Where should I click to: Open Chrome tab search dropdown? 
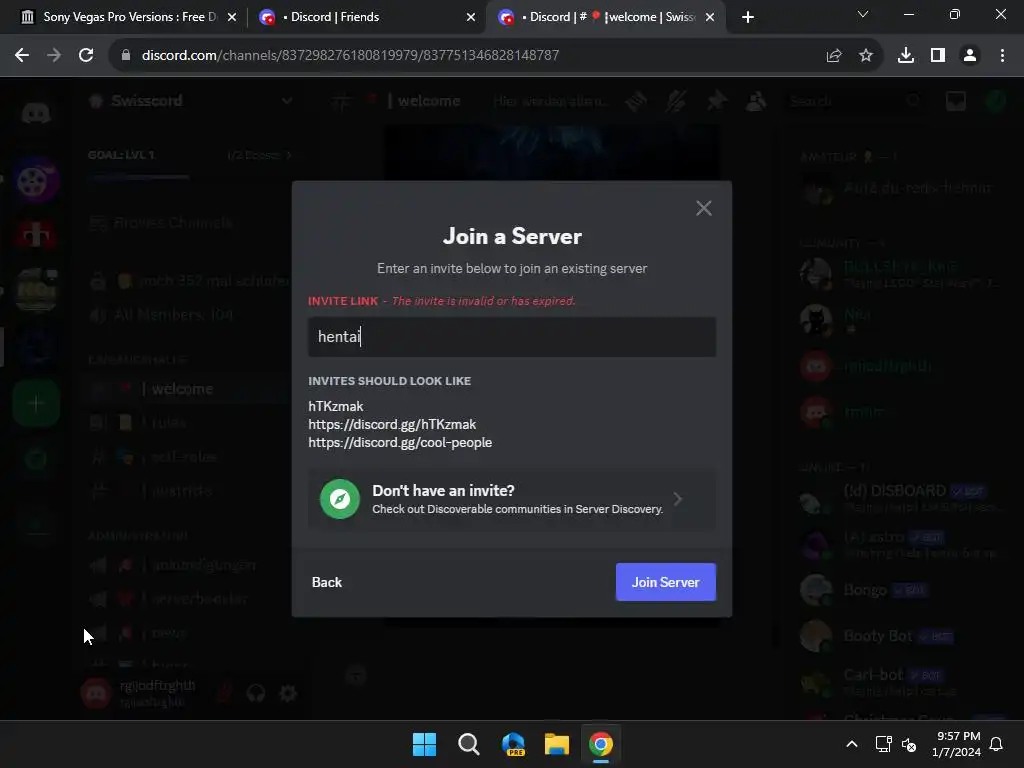(x=863, y=14)
